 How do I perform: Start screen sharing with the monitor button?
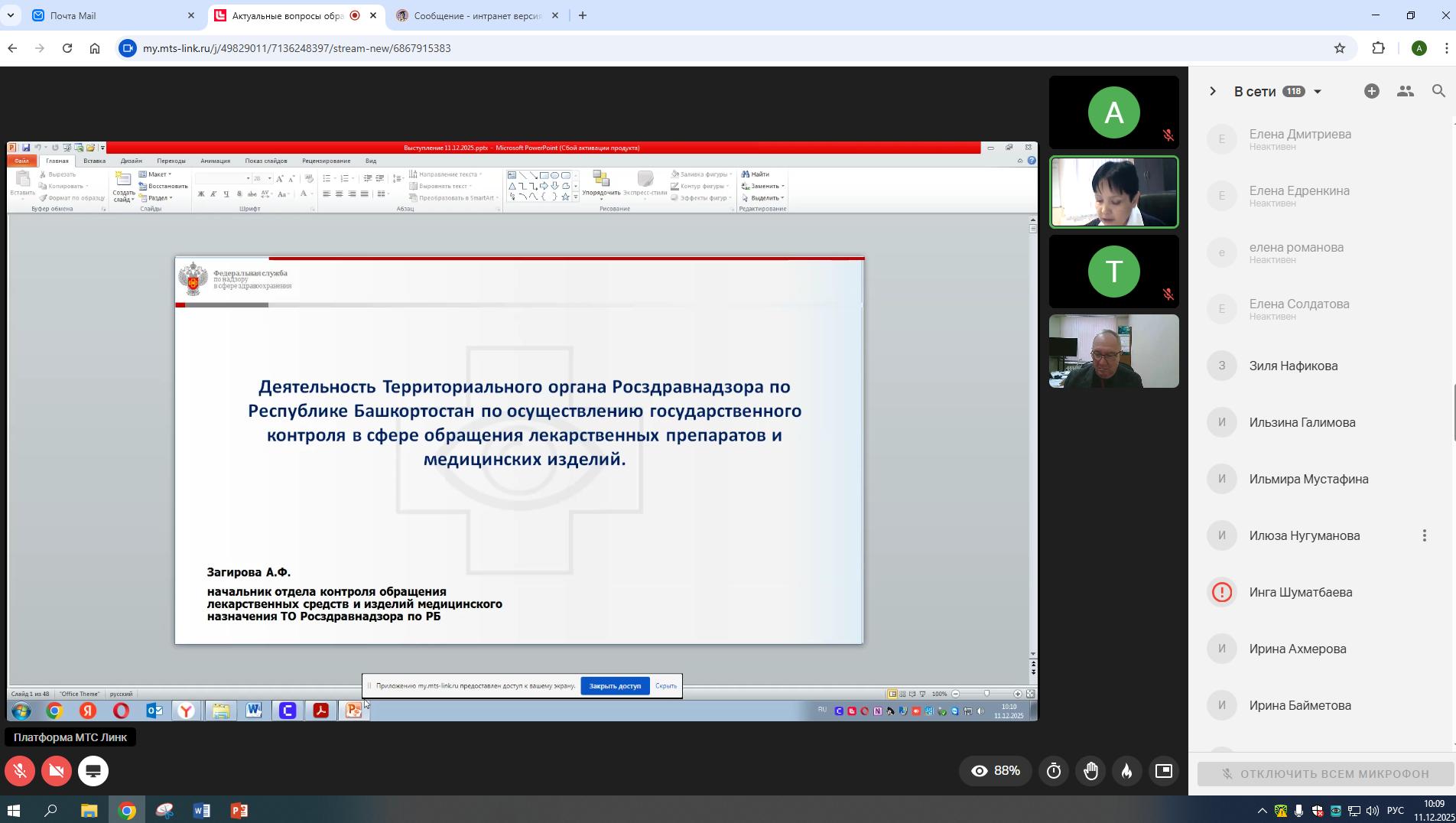(93, 771)
